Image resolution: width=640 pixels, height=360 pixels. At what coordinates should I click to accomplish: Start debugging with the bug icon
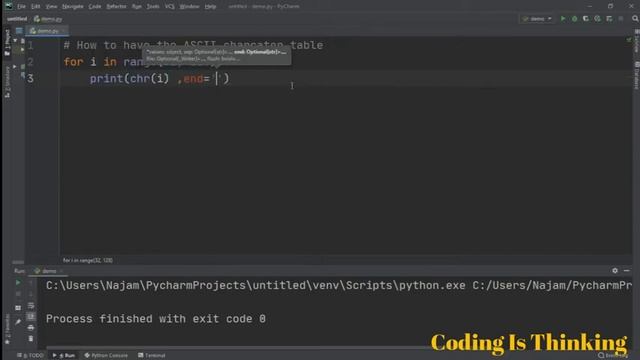574,19
